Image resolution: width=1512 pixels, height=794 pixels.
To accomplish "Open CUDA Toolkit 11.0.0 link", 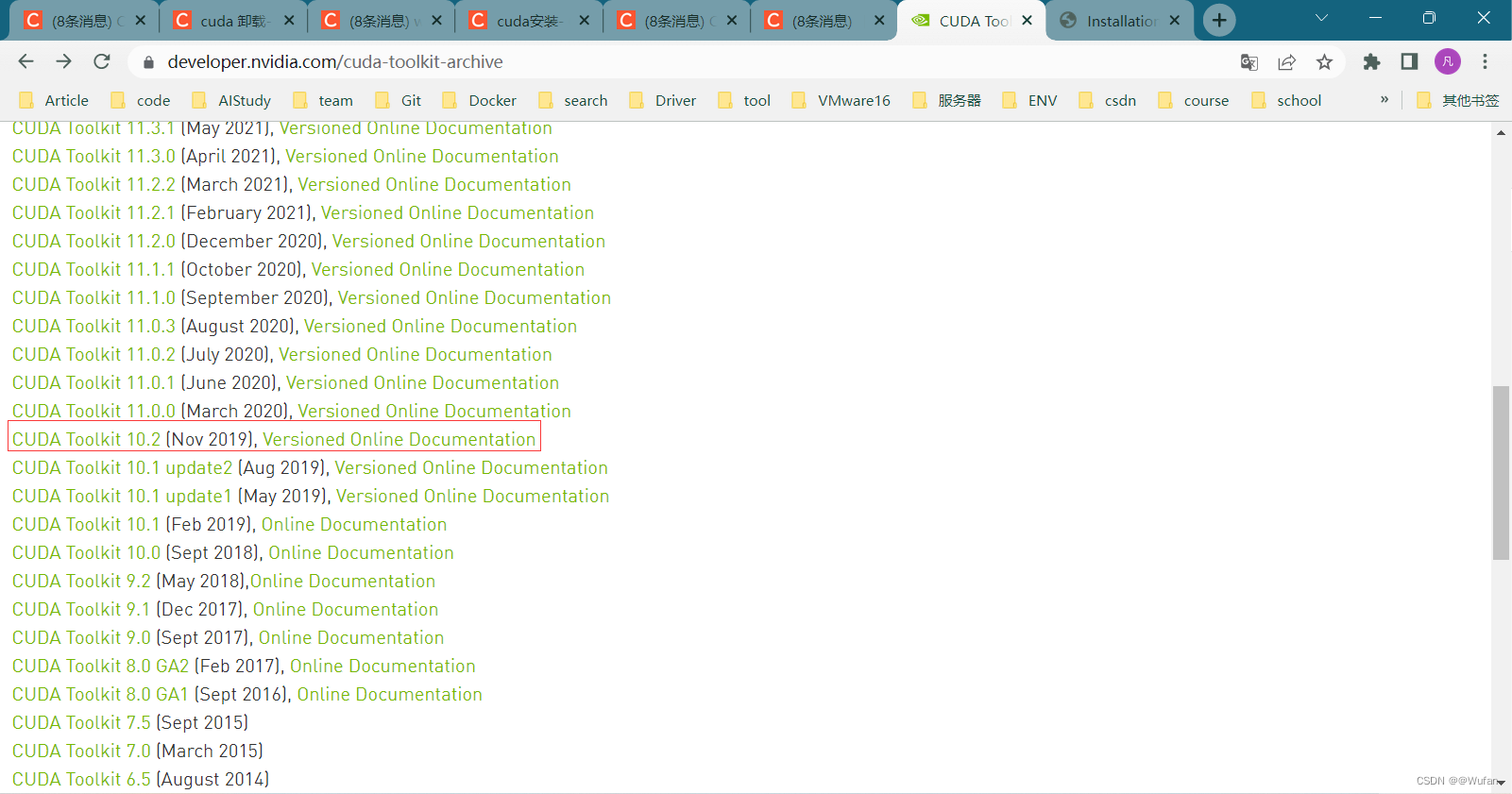I will pos(93,411).
